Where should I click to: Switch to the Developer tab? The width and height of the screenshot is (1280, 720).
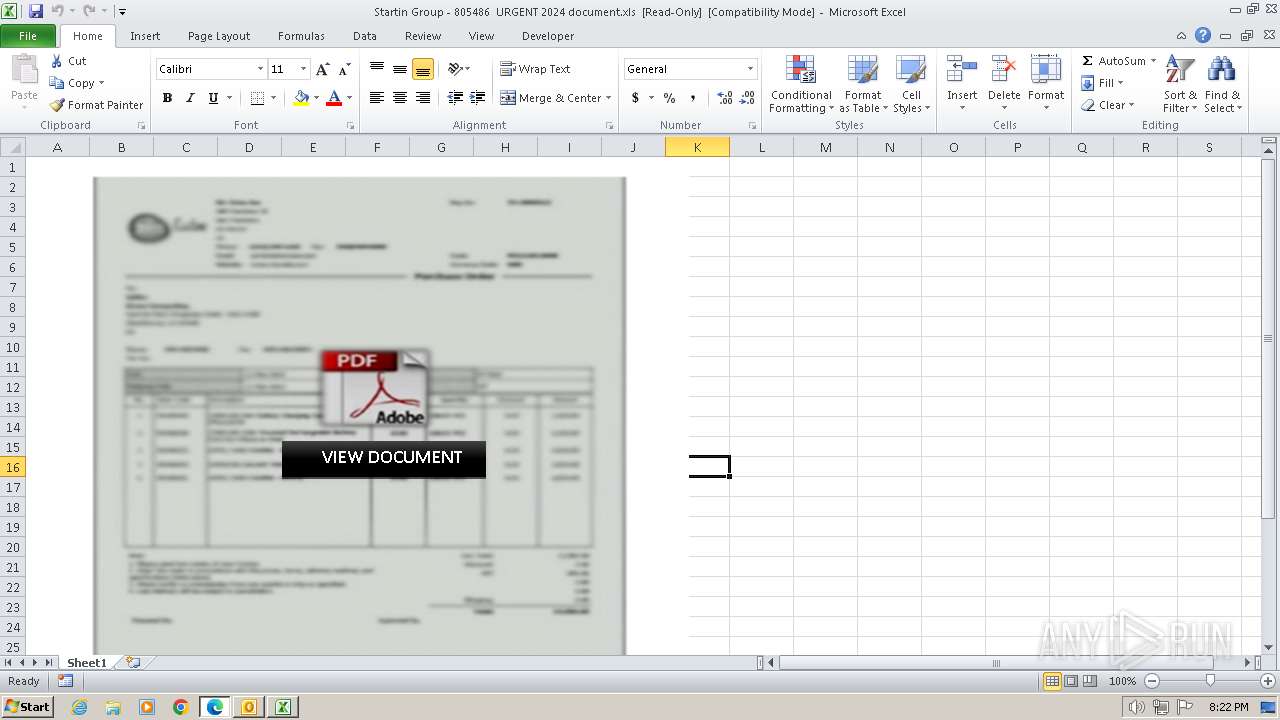(548, 36)
